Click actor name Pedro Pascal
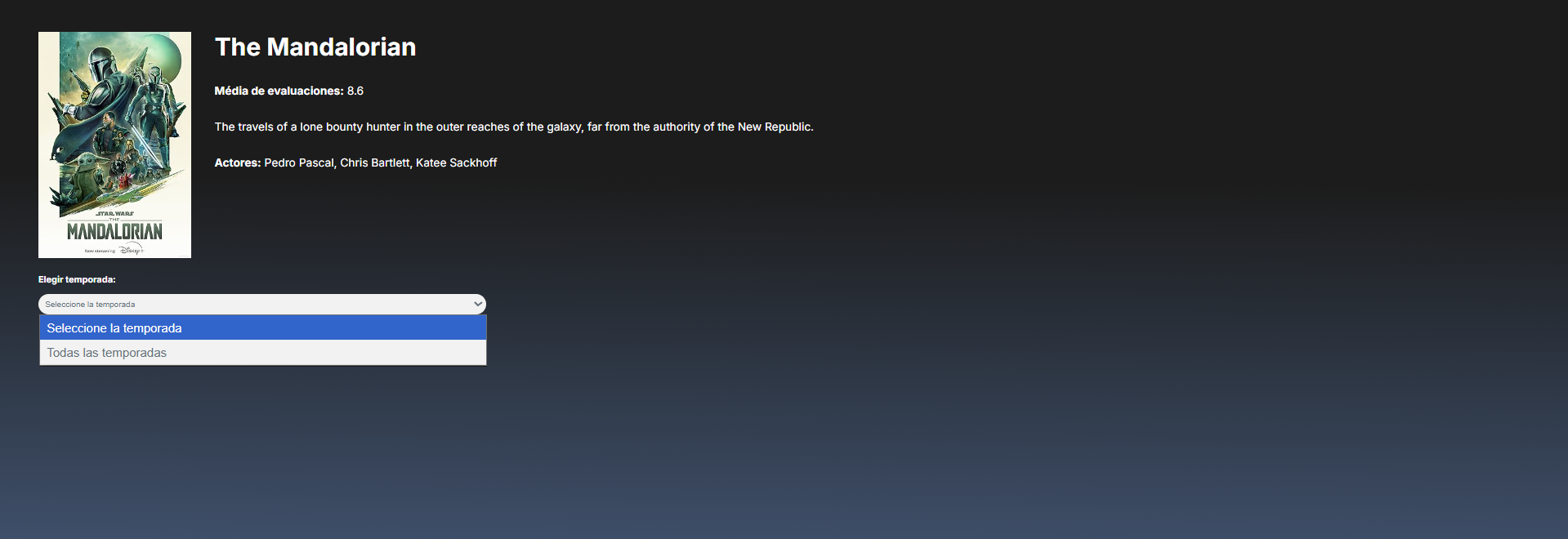The width and height of the screenshot is (1568, 539). click(x=299, y=163)
